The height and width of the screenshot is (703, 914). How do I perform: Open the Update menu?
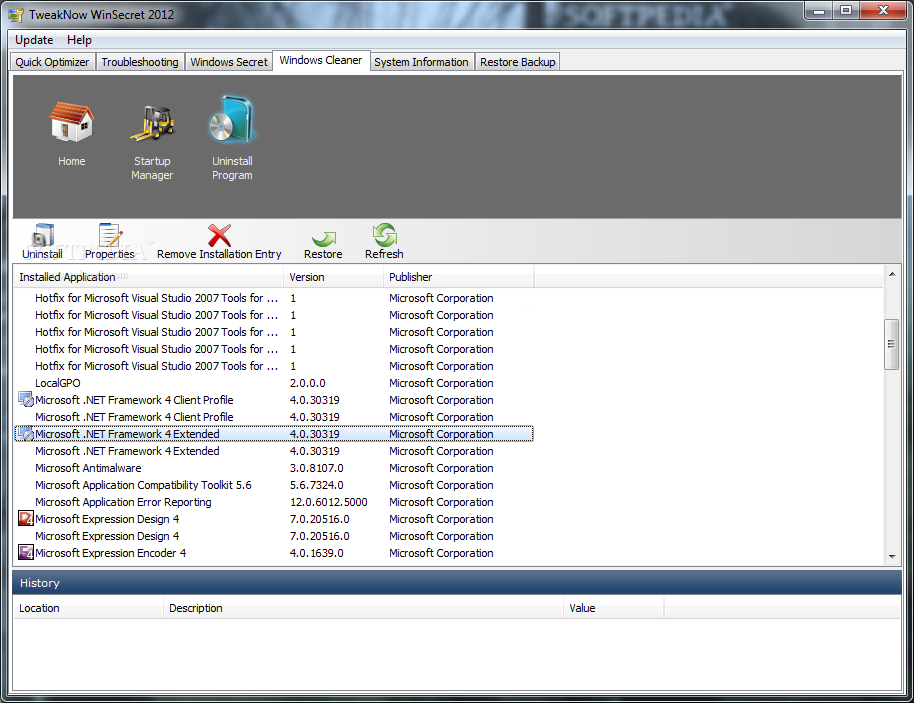34,40
